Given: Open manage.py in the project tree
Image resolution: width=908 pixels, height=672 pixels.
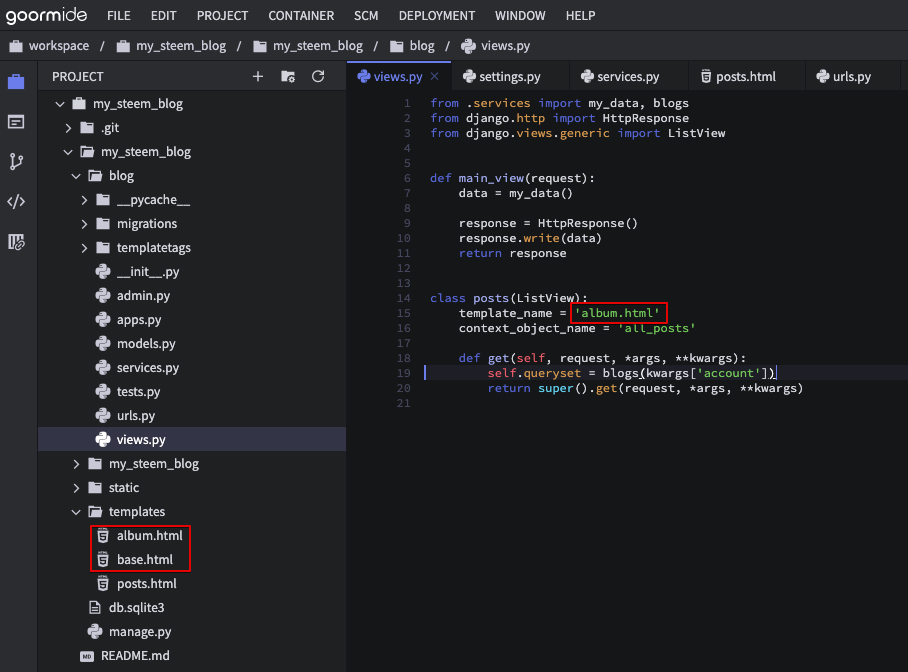Looking at the screenshot, I should click(x=140, y=631).
